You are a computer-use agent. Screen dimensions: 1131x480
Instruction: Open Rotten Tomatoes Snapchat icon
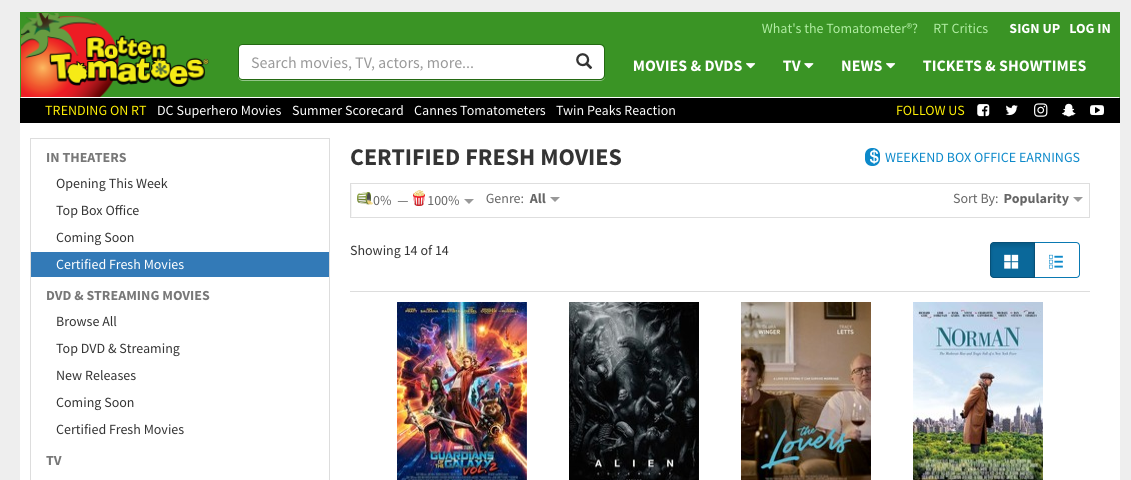click(x=1068, y=110)
